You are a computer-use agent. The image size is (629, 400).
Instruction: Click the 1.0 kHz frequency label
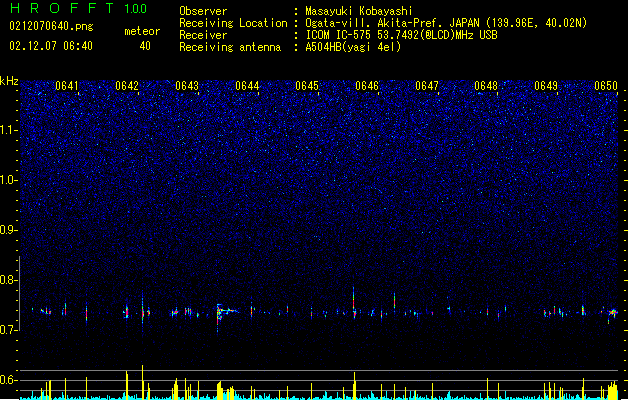(x=9, y=180)
